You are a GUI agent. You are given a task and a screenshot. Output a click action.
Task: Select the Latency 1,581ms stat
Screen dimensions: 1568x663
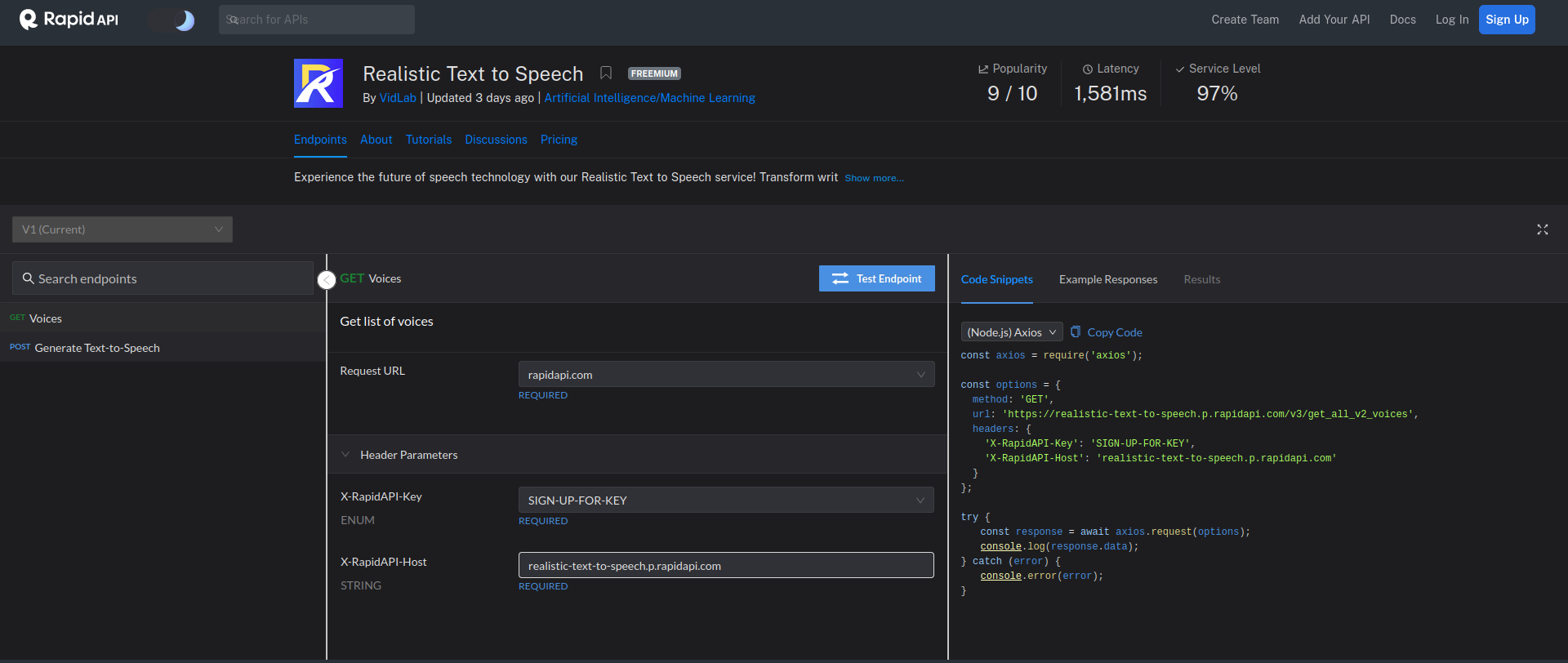coord(1111,82)
